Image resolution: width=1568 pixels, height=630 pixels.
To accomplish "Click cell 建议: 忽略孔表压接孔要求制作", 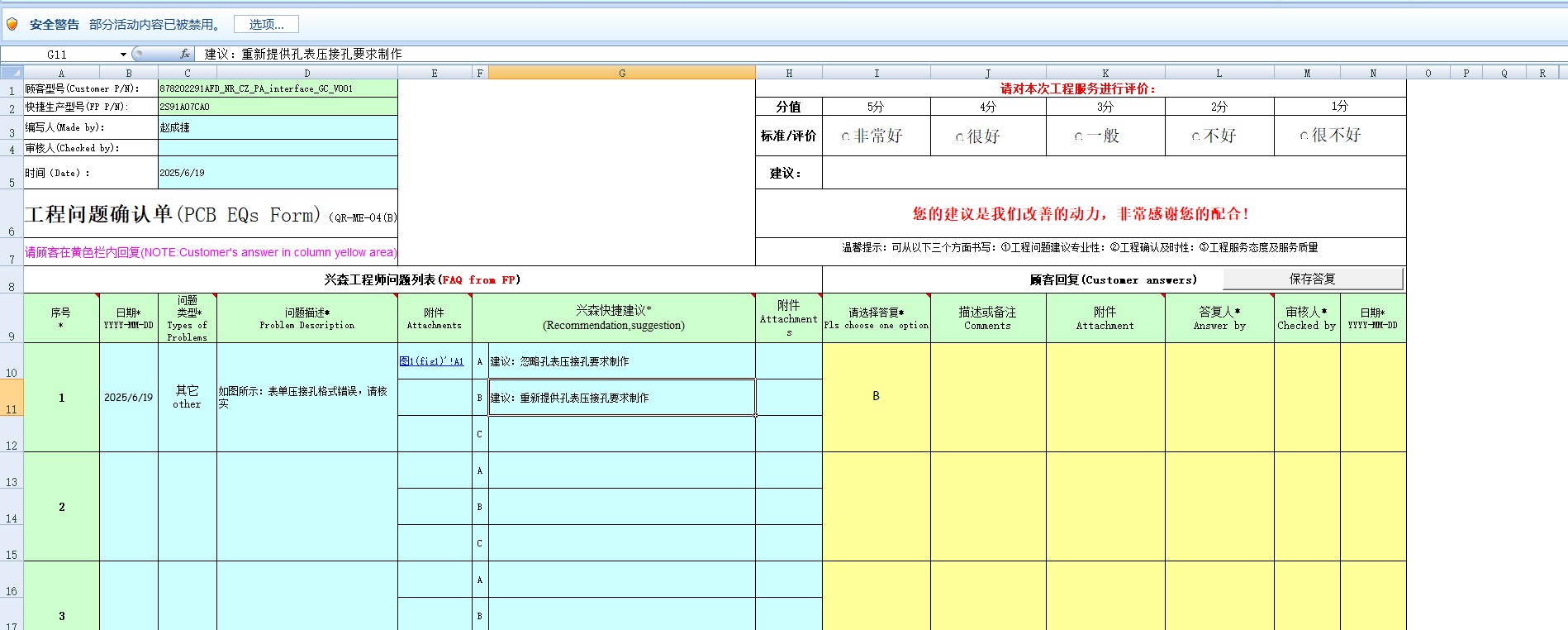I will pyautogui.click(x=622, y=361).
